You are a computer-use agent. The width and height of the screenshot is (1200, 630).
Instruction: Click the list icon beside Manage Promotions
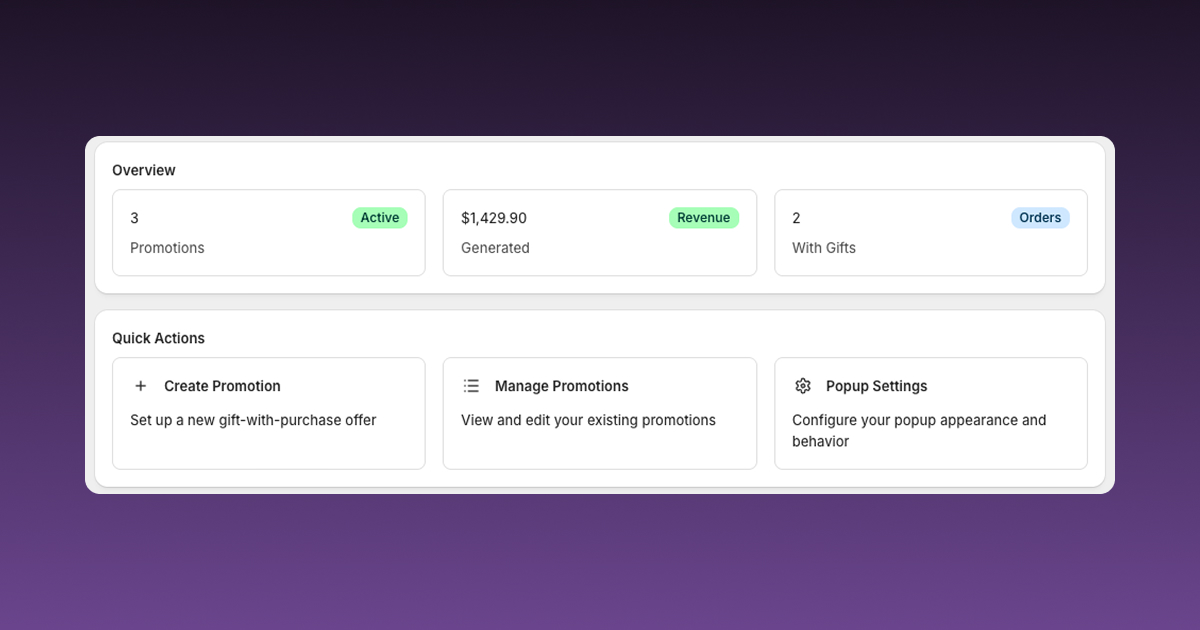[471, 386]
